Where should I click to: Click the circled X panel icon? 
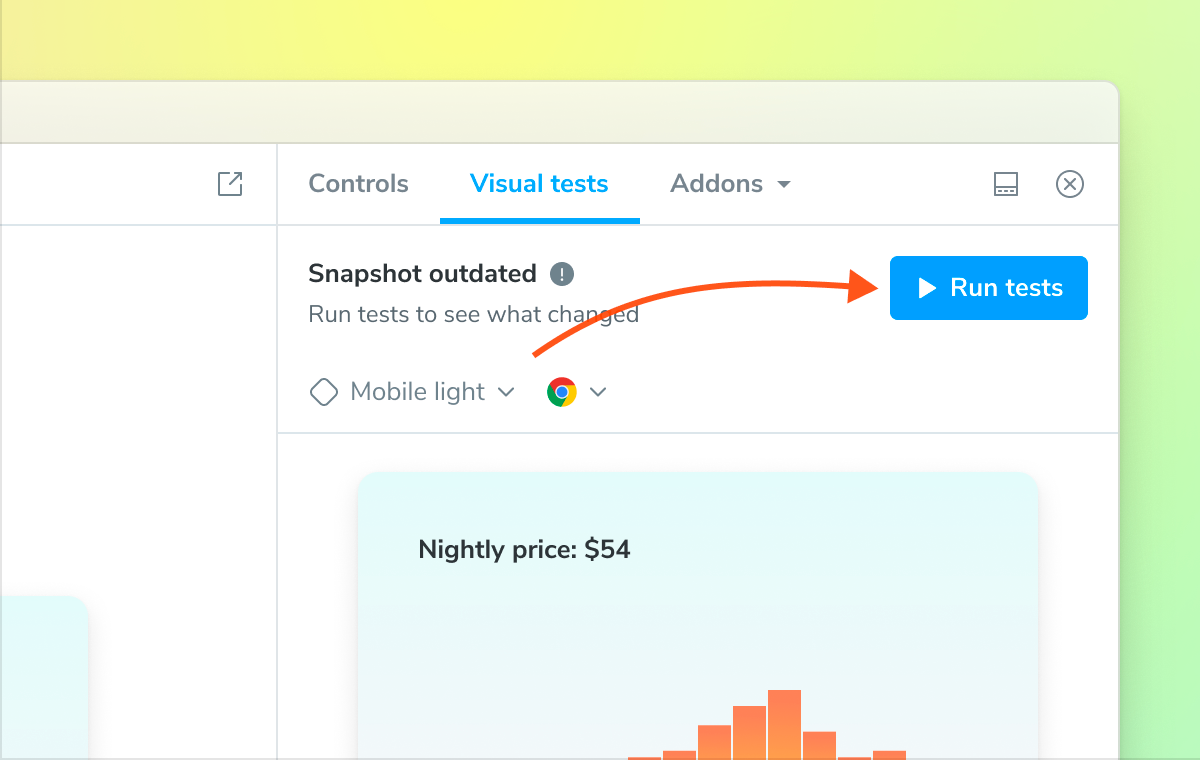pyautogui.click(x=1070, y=184)
